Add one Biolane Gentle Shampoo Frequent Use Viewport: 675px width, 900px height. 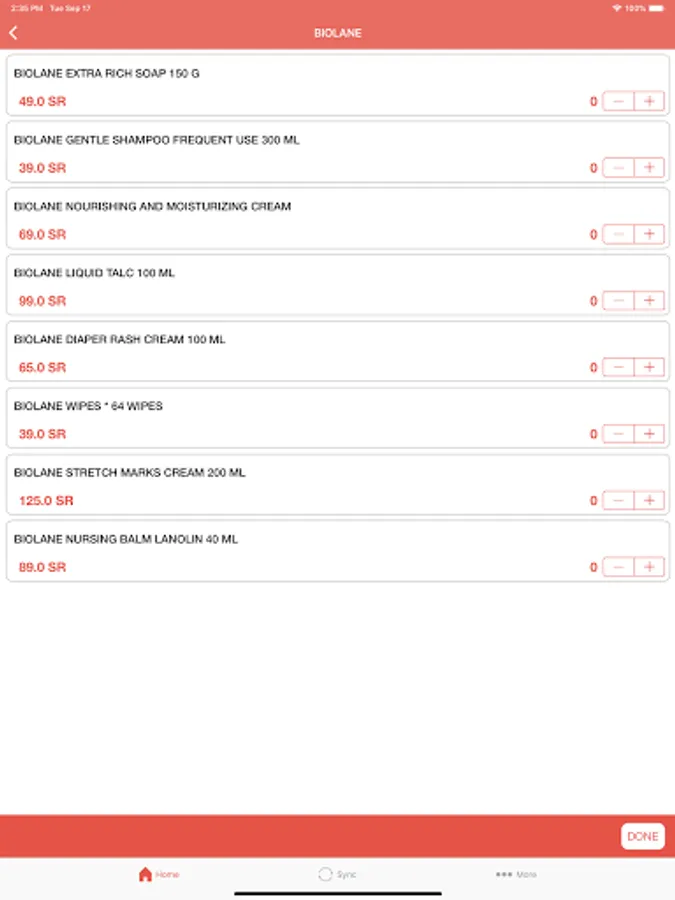649,168
